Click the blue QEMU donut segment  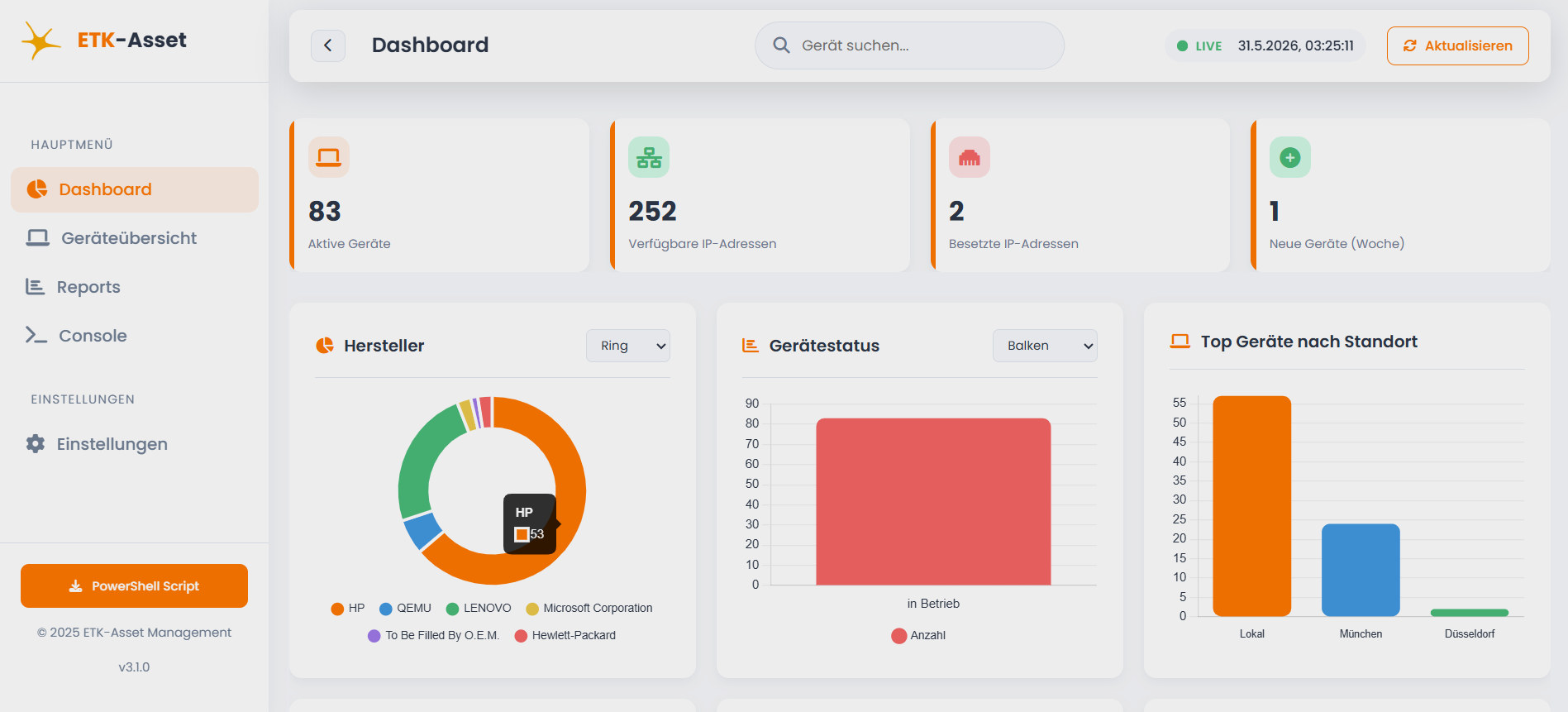422,531
